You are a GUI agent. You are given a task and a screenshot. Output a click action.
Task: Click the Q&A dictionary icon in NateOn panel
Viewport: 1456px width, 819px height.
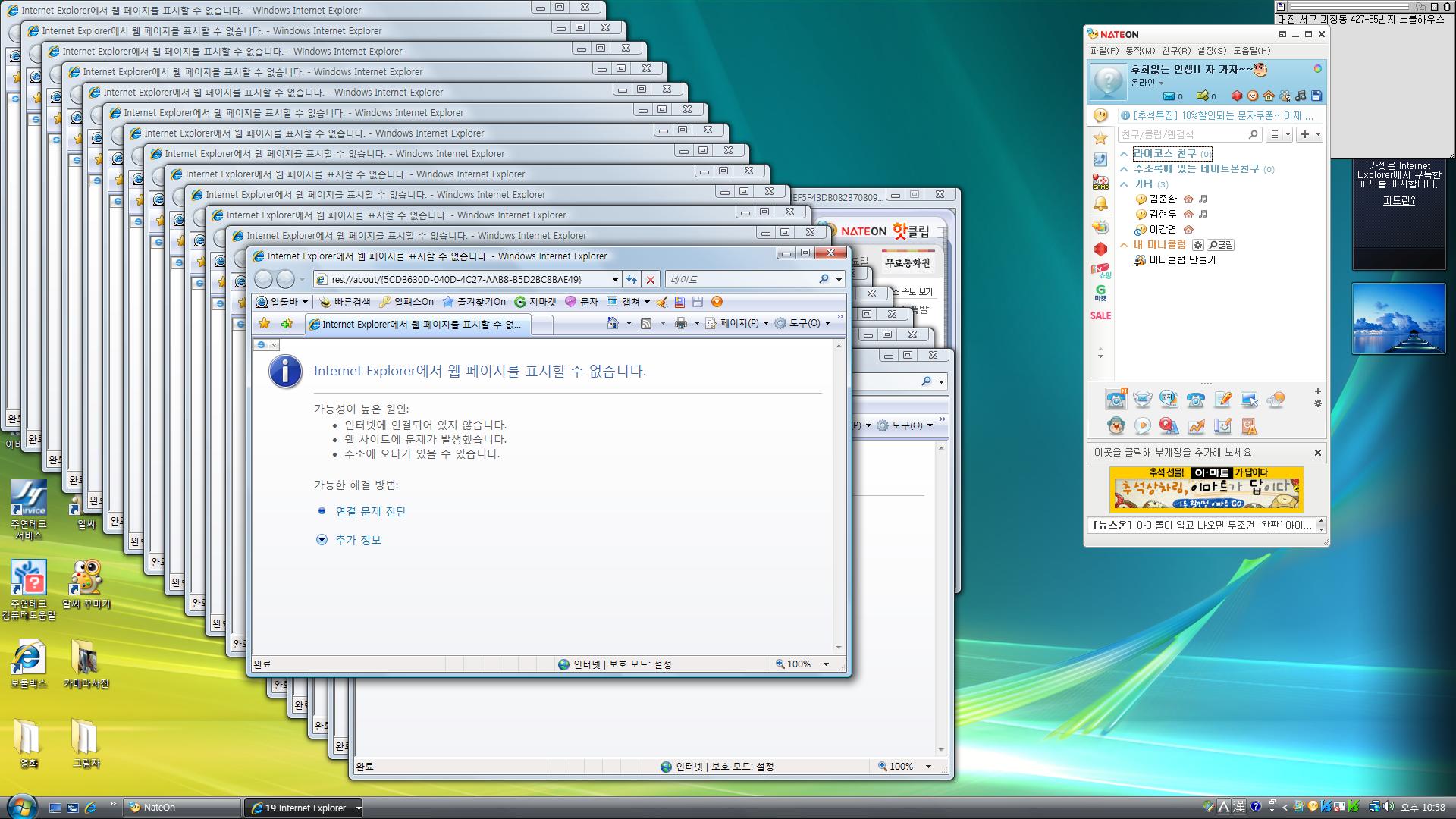tap(1169, 426)
